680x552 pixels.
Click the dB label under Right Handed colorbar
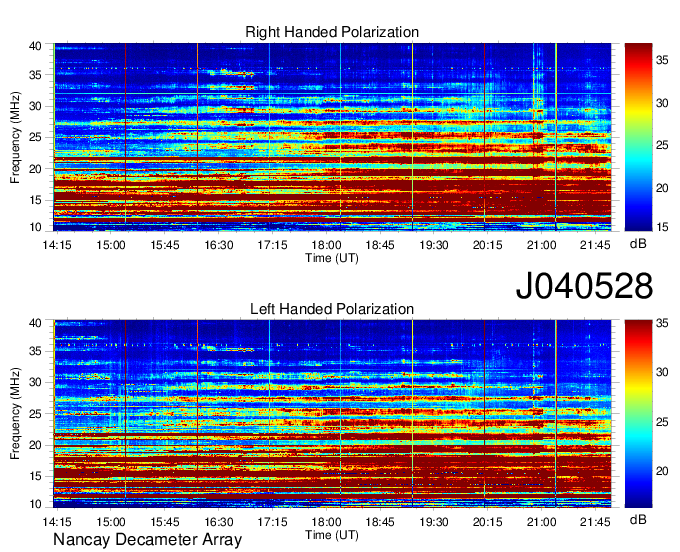(638, 244)
